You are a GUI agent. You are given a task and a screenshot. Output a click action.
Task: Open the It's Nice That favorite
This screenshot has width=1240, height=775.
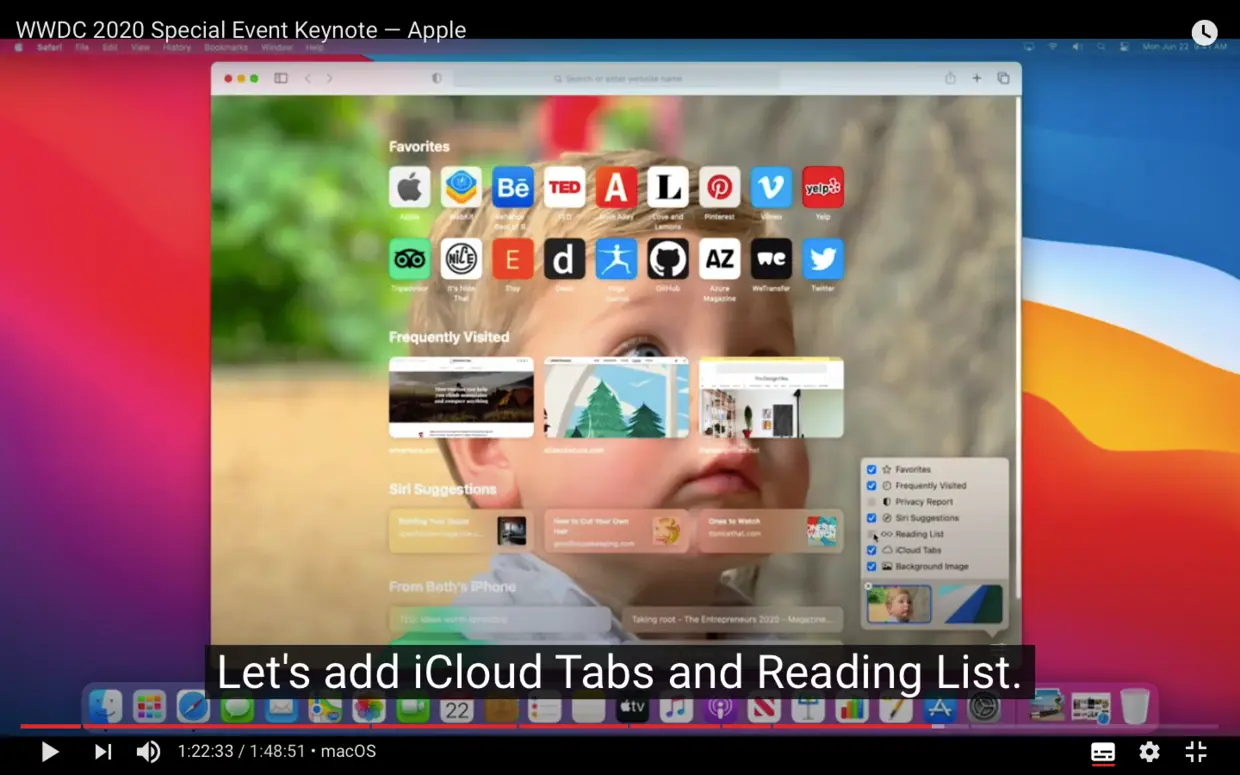461,259
